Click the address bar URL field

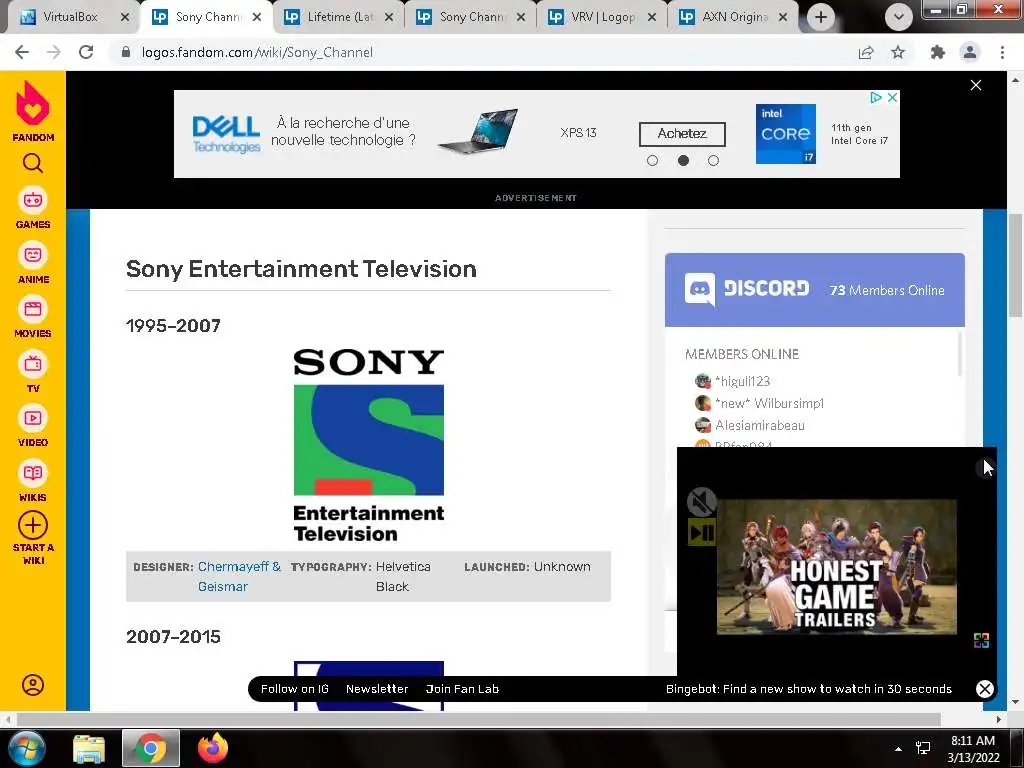[x=482, y=52]
